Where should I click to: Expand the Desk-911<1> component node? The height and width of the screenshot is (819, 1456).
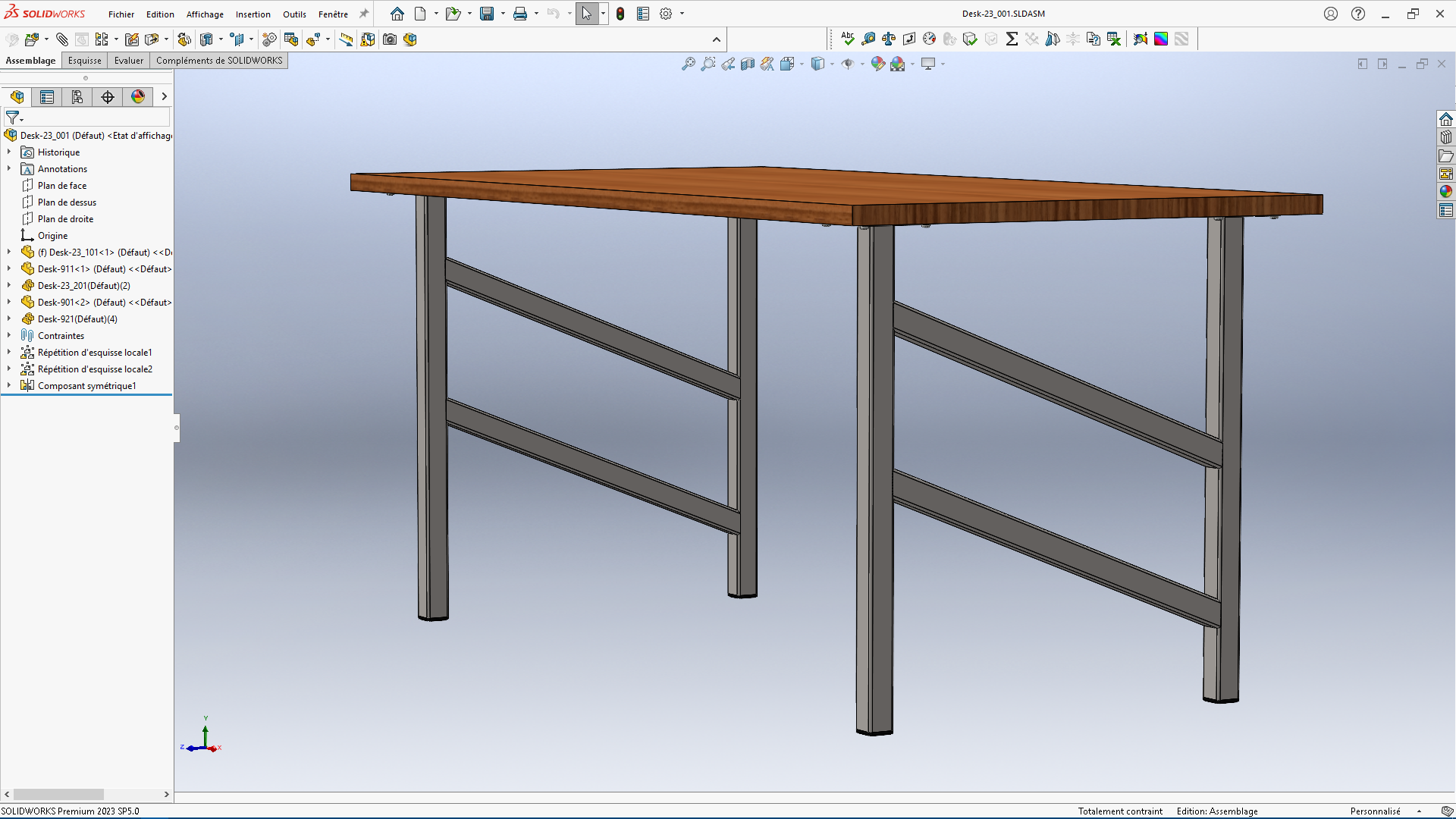[x=9, y=268]
